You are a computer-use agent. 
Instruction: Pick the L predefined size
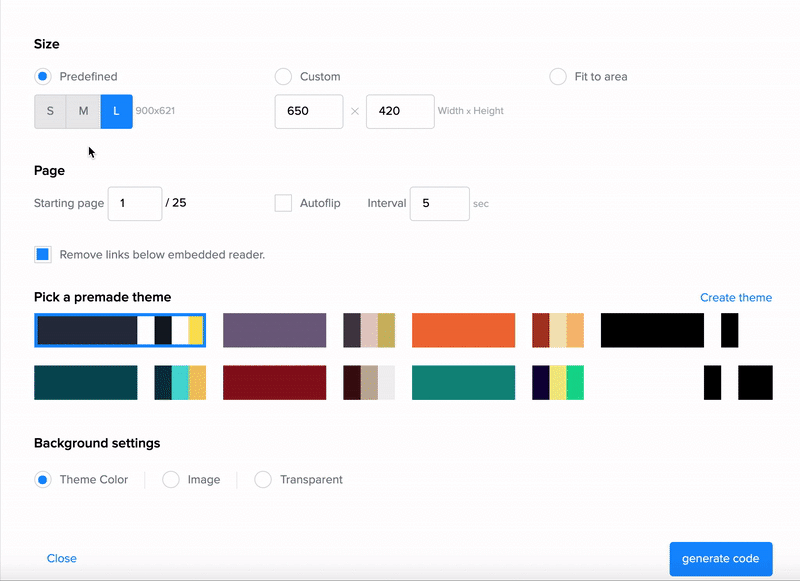click(116, 111)
